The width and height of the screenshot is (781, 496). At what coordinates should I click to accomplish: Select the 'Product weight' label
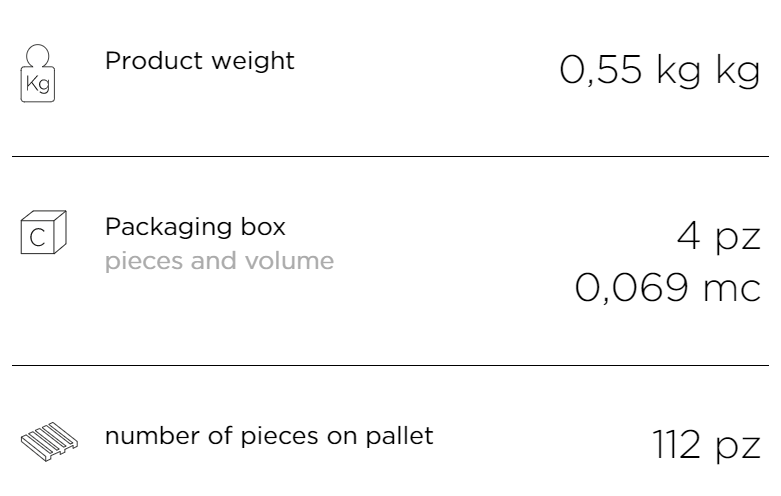(x=200, y=62)
